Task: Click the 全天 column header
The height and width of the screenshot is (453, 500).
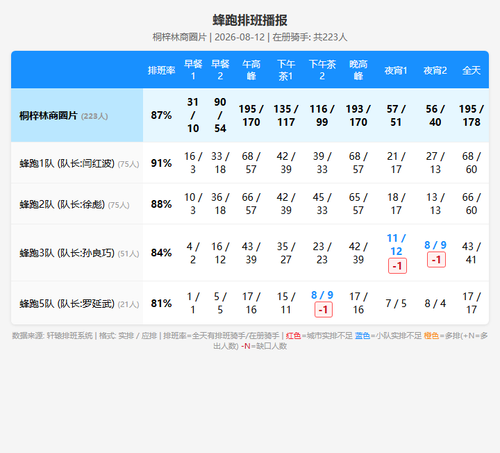Action: pyautogui.click(x=471, y=70)
